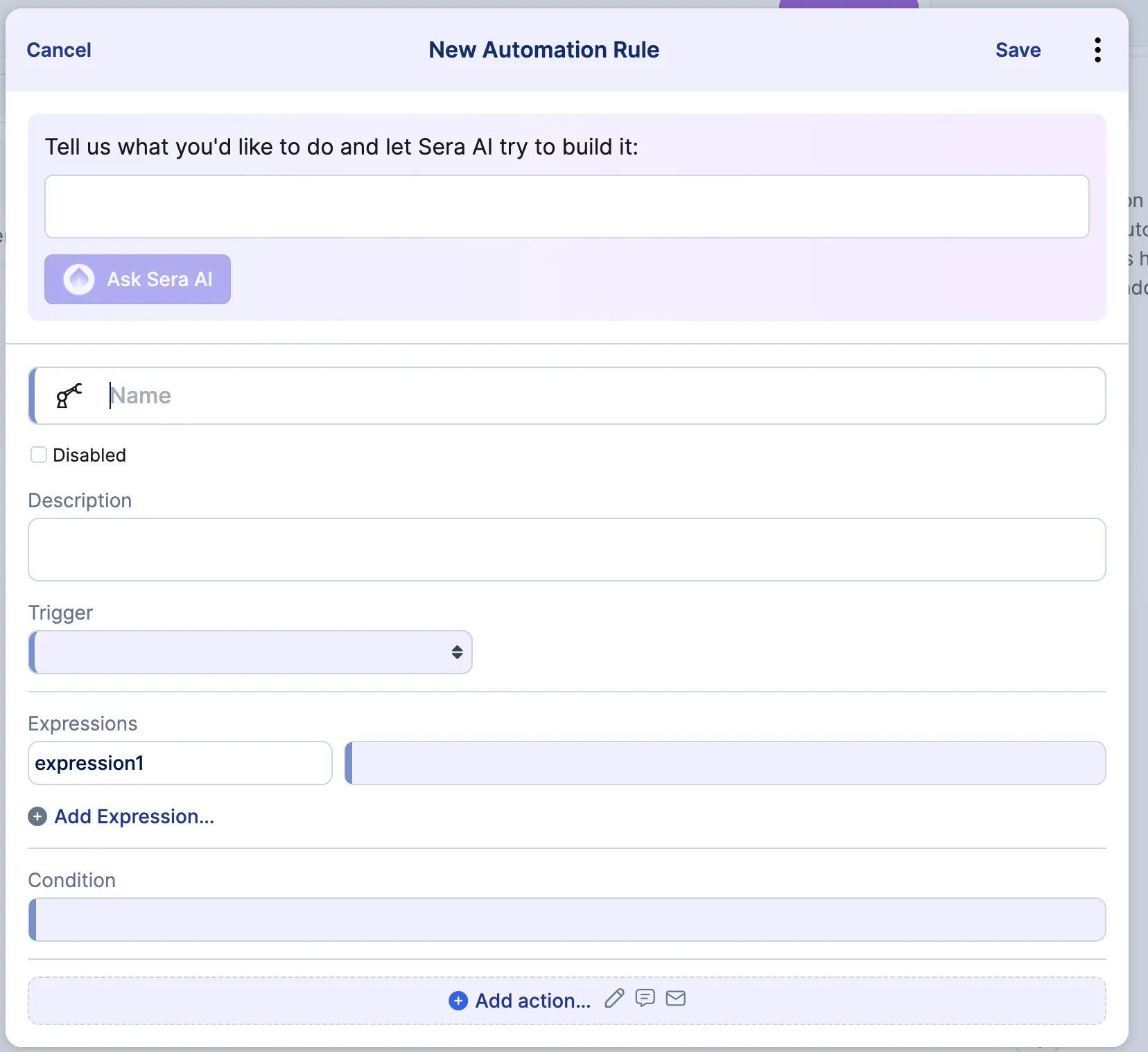Viewport: 1148px width, 1052px height.
Task: Click the Add Expression link
Action: tap(134, 816)
